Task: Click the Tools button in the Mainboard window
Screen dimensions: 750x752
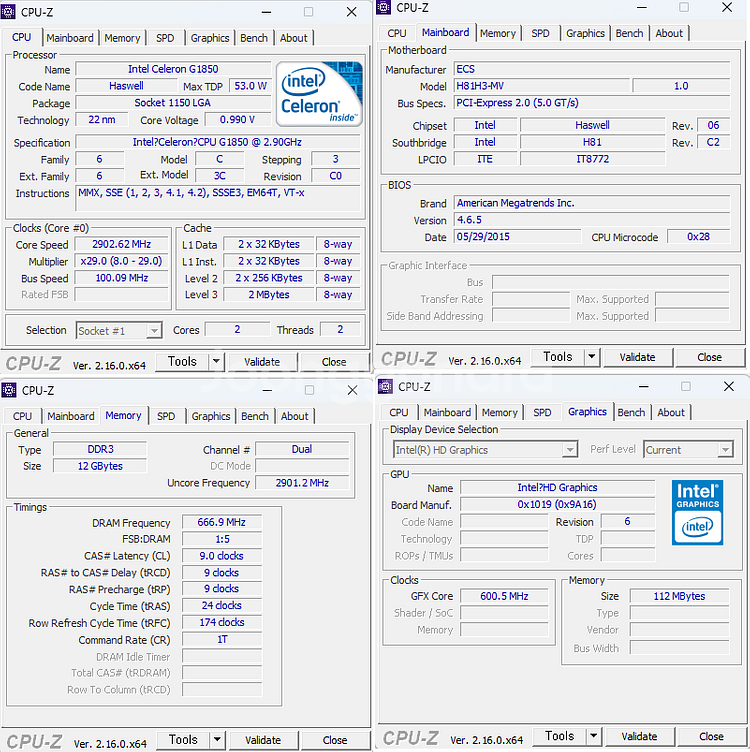Action: pos(558,357)
